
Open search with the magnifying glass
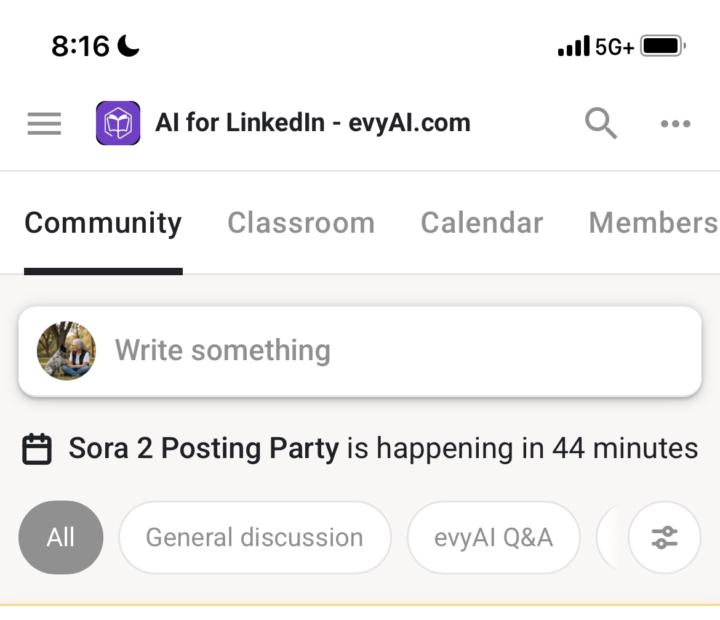pyautogui.click(x=600, y=123)
